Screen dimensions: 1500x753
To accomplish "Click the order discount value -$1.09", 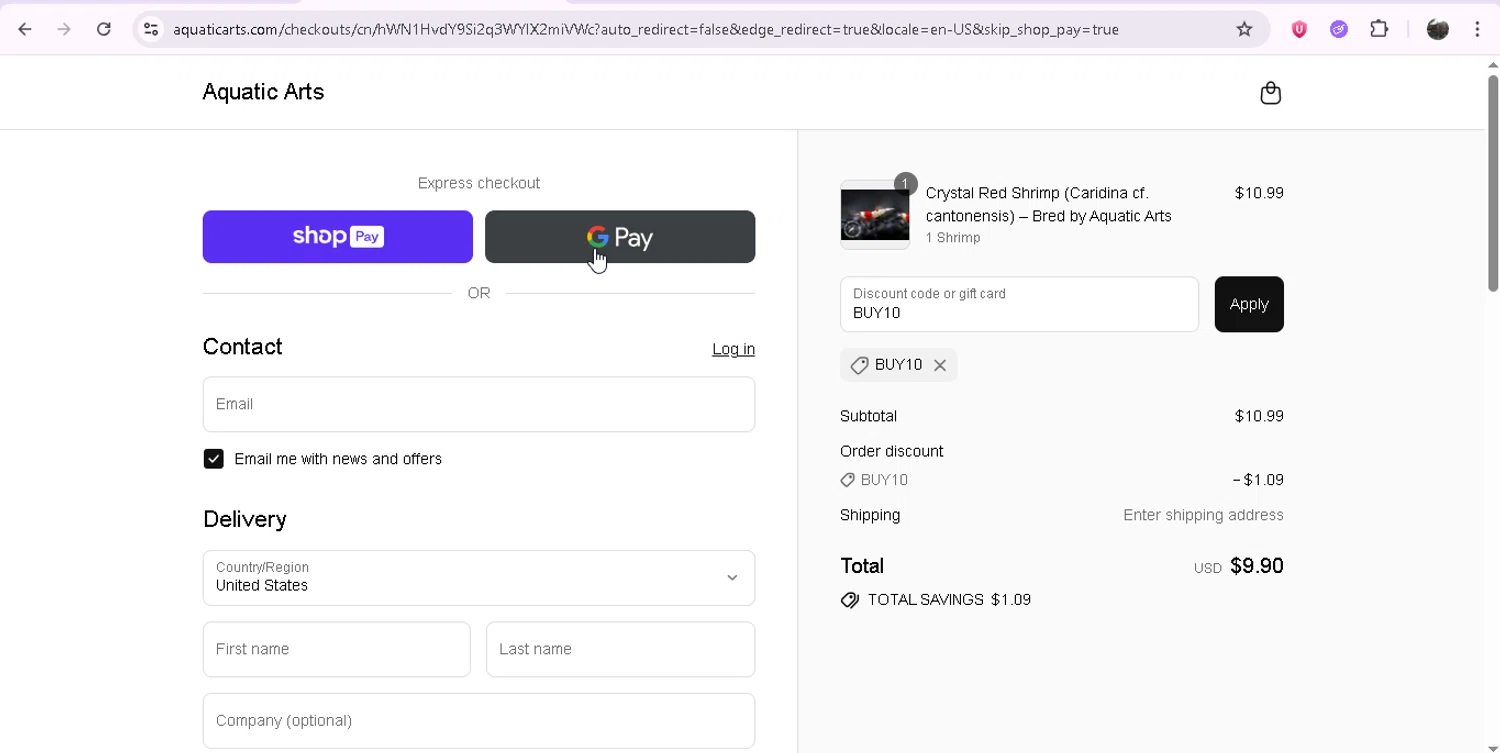I will (1258, 480).
